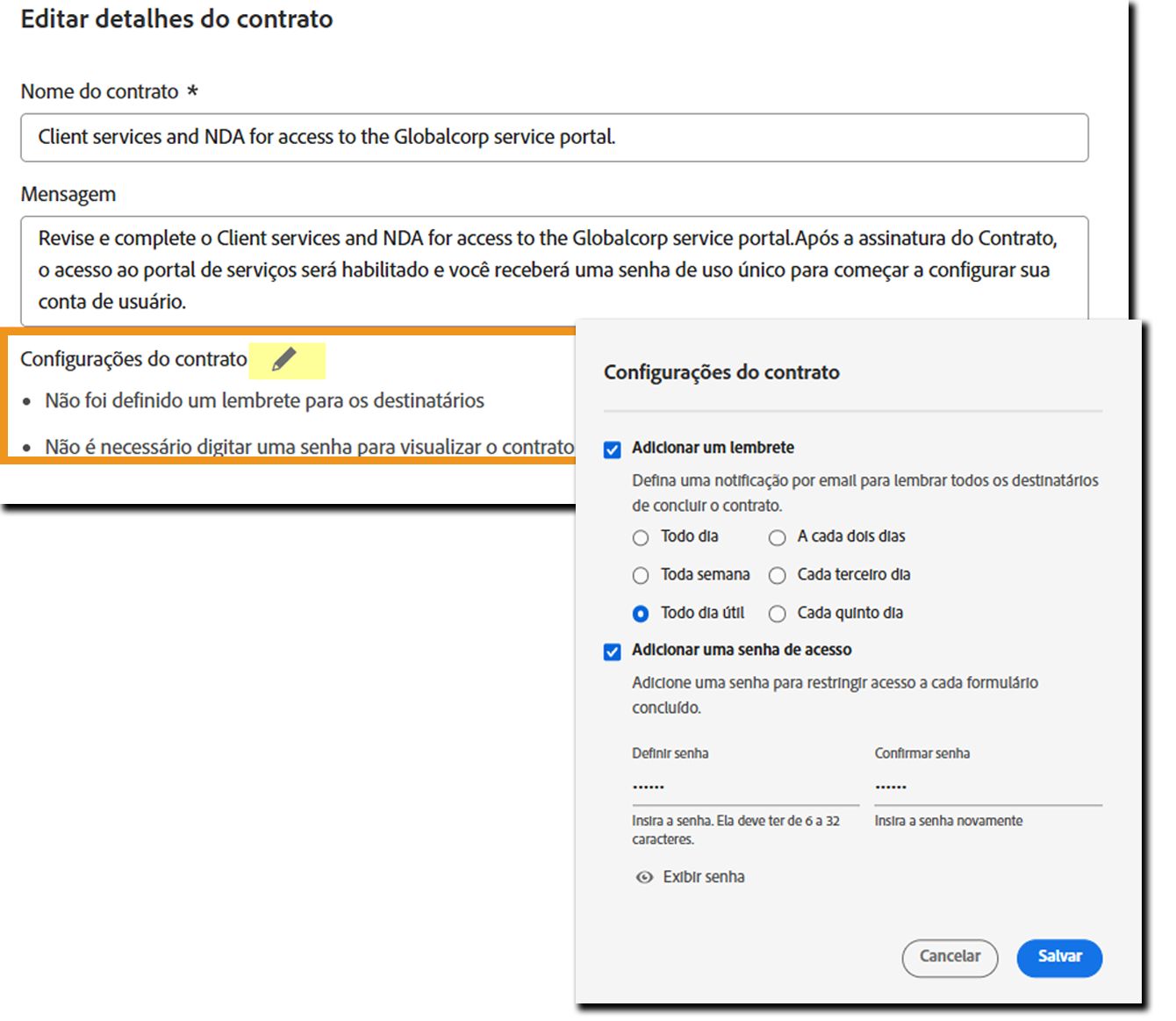Image resolution: width=1176 pixels, height=1021 pixels.
Task: Click the eye icon to show password
Action: (644, 877)
